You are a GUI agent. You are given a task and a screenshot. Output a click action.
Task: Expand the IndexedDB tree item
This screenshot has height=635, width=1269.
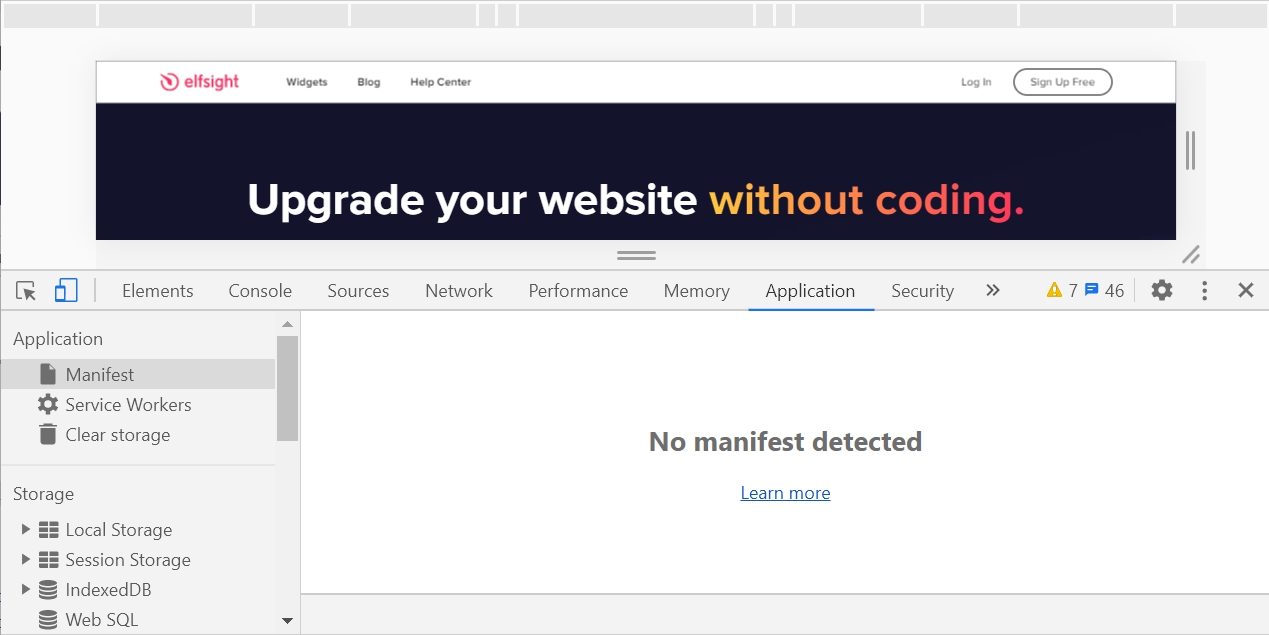point(24,589)
